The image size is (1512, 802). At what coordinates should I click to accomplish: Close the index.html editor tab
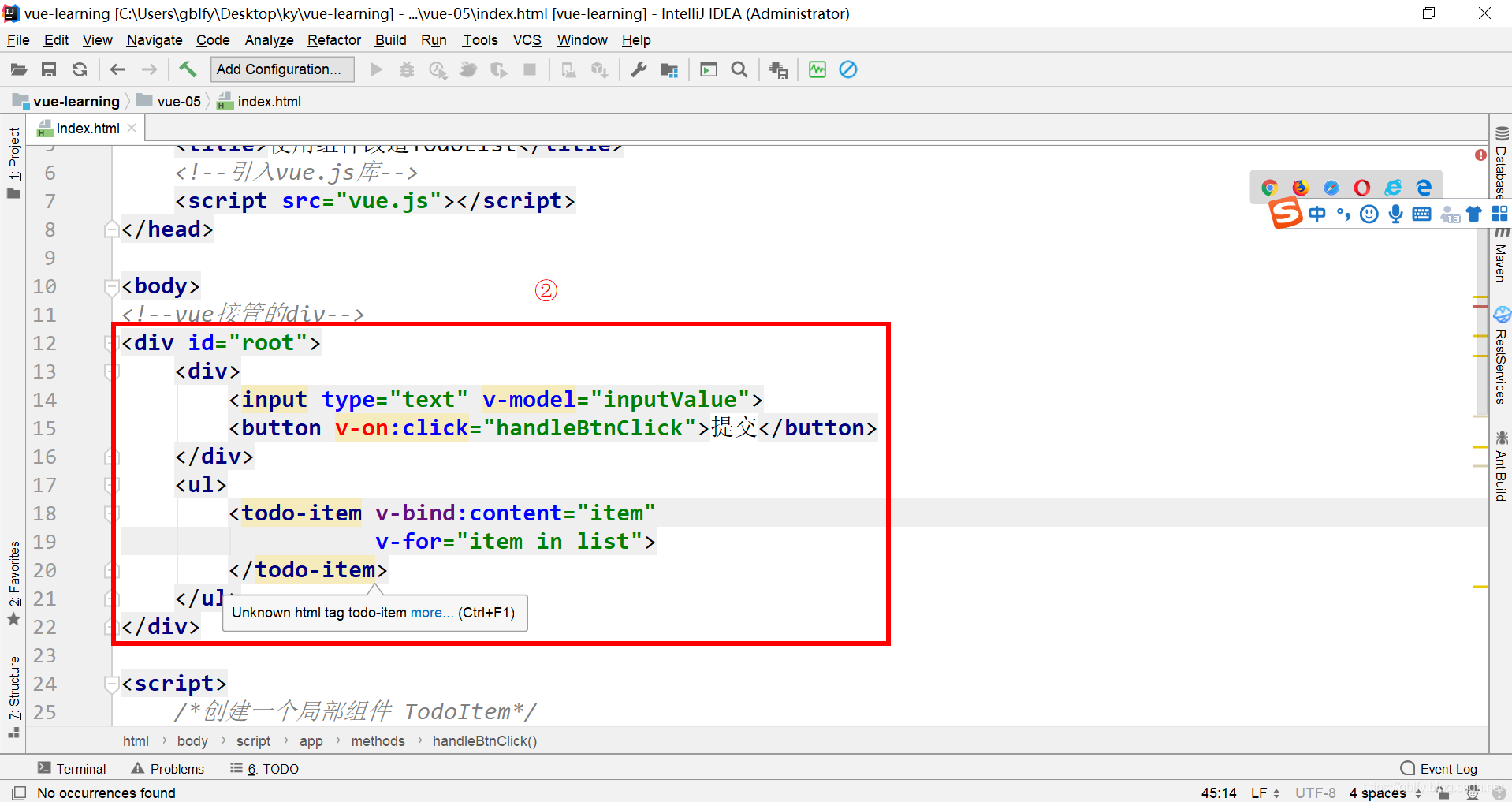pos(132,128)
